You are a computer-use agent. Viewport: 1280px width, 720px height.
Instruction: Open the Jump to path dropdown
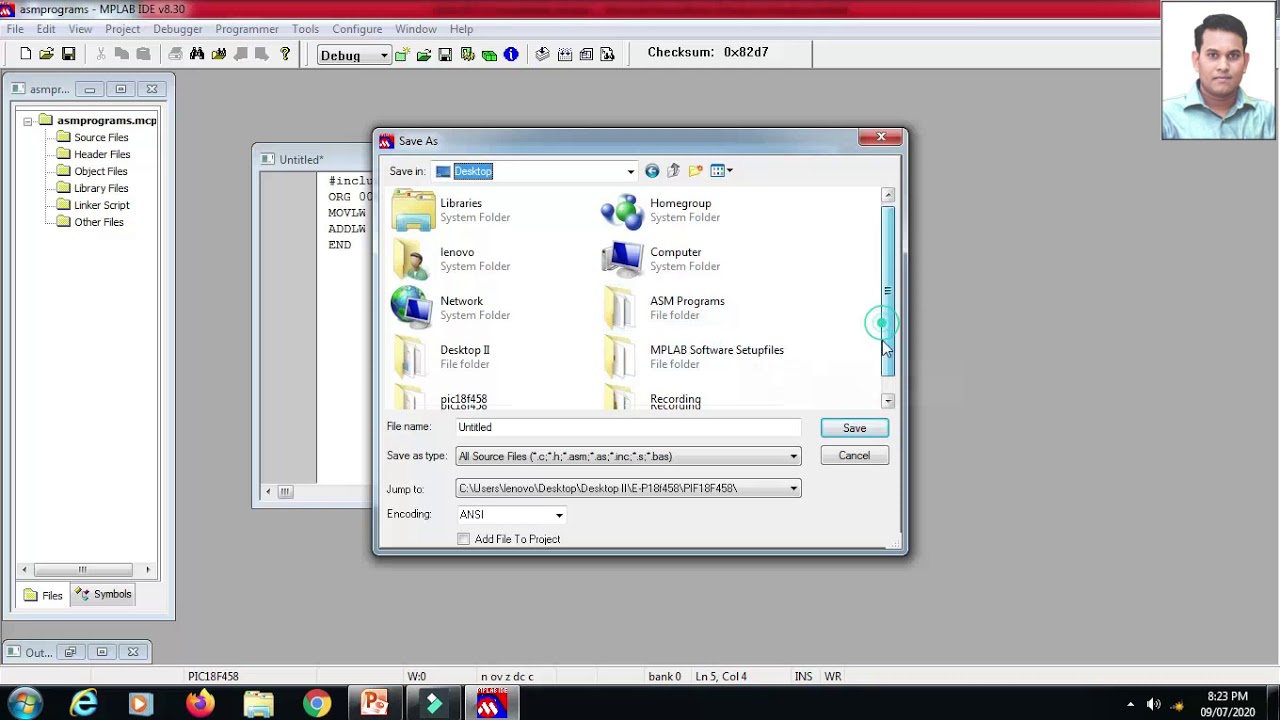(794, 489)
